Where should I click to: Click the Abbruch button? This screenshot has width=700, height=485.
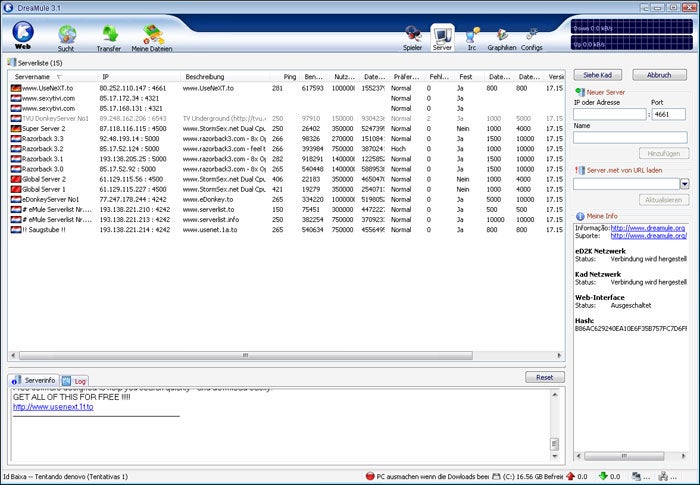[x=659, y=75]
